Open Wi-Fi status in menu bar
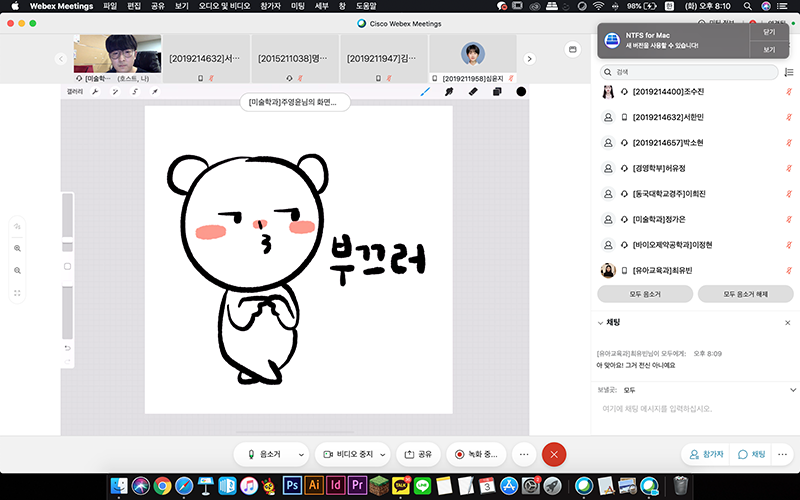The image size is (800, 500). click(598, 6)
